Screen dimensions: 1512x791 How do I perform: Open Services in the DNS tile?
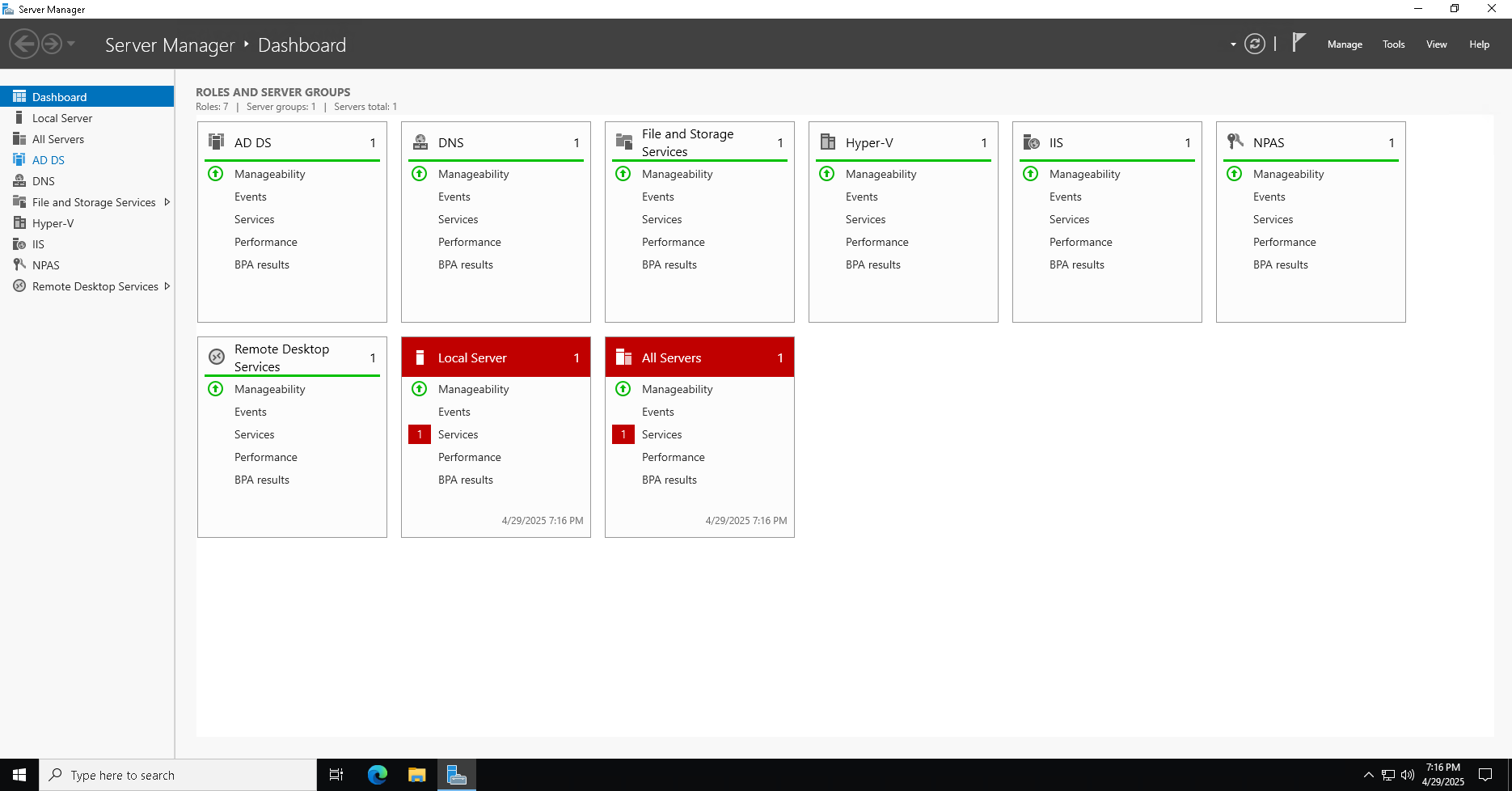(458, 219)
